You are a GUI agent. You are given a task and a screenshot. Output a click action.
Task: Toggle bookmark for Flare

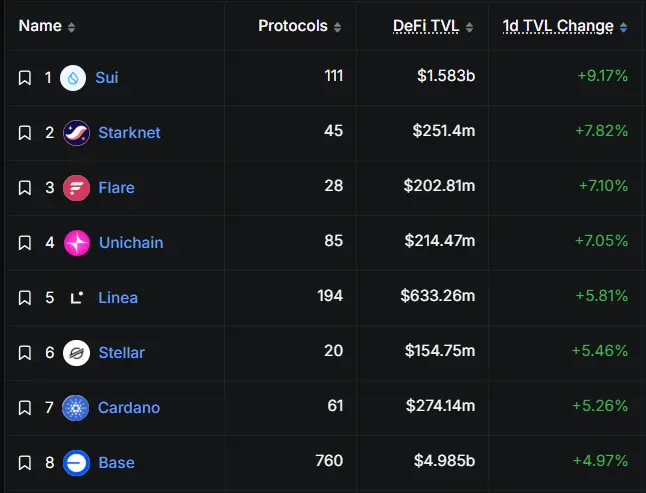coord(25,188)
